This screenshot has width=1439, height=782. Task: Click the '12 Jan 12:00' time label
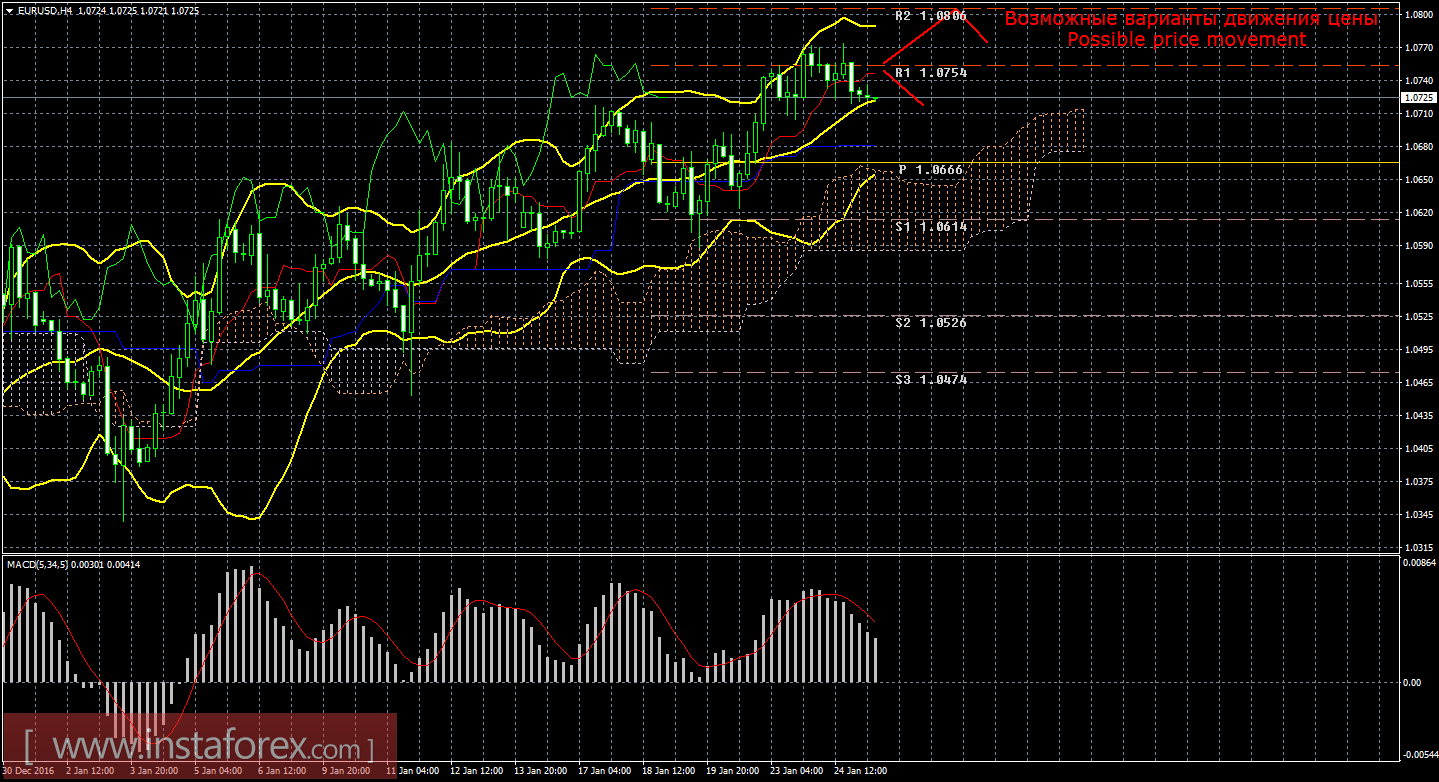(x=476, y=772)
